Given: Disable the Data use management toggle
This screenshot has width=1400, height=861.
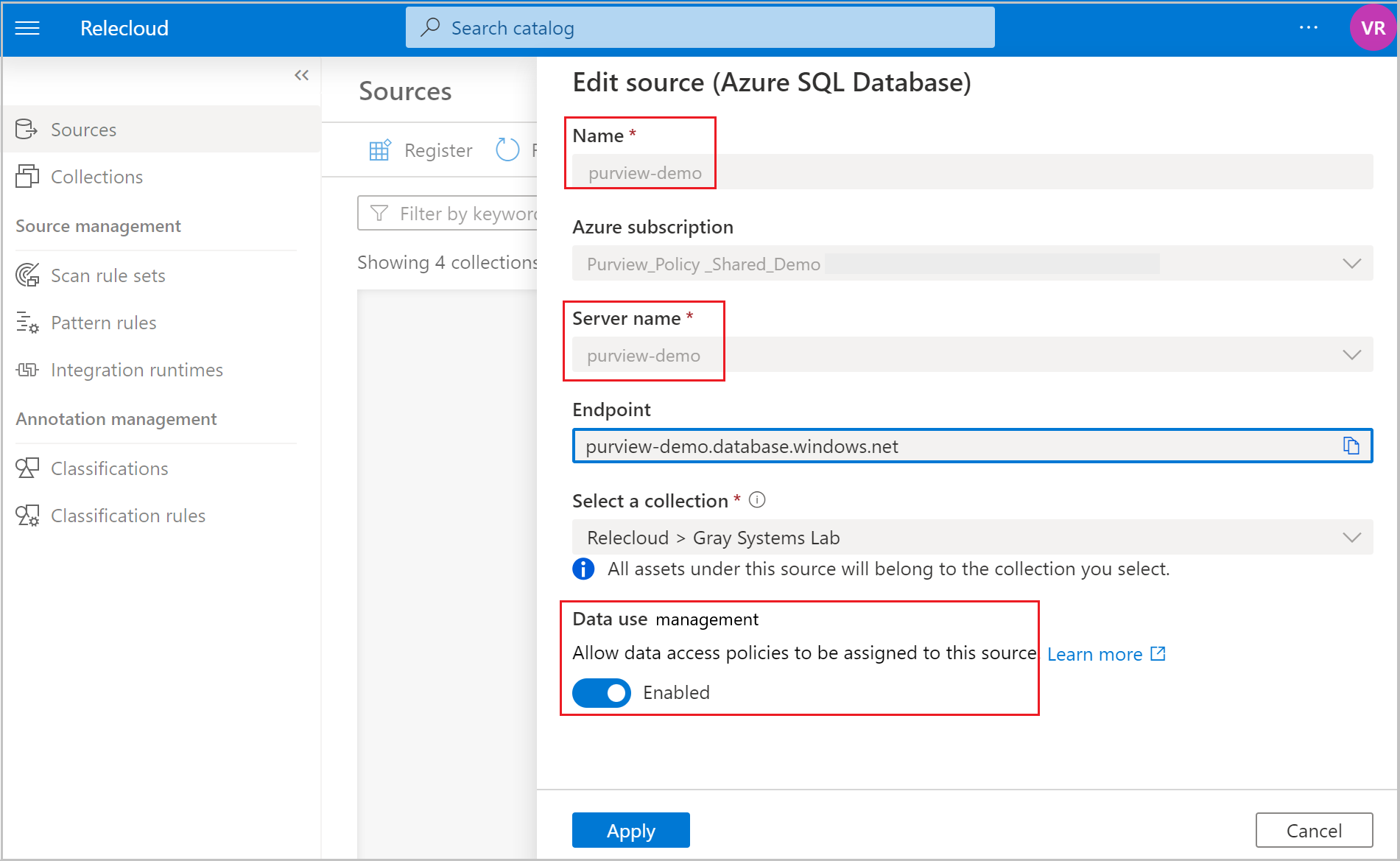Looking at the screenshot, I should point(601,692).
